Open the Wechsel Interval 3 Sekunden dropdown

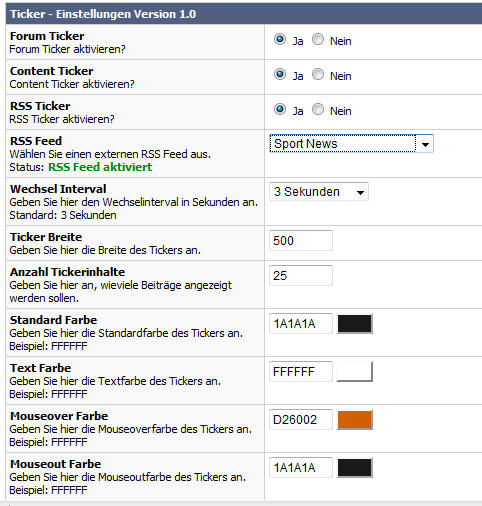click(x=319, y=192)
